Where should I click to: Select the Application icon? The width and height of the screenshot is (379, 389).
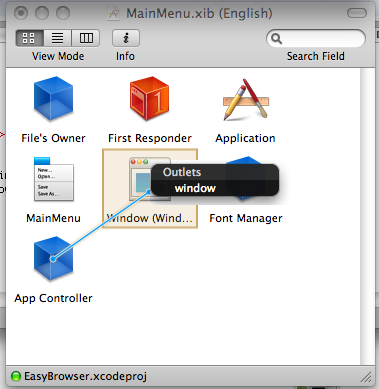[246, 99]
